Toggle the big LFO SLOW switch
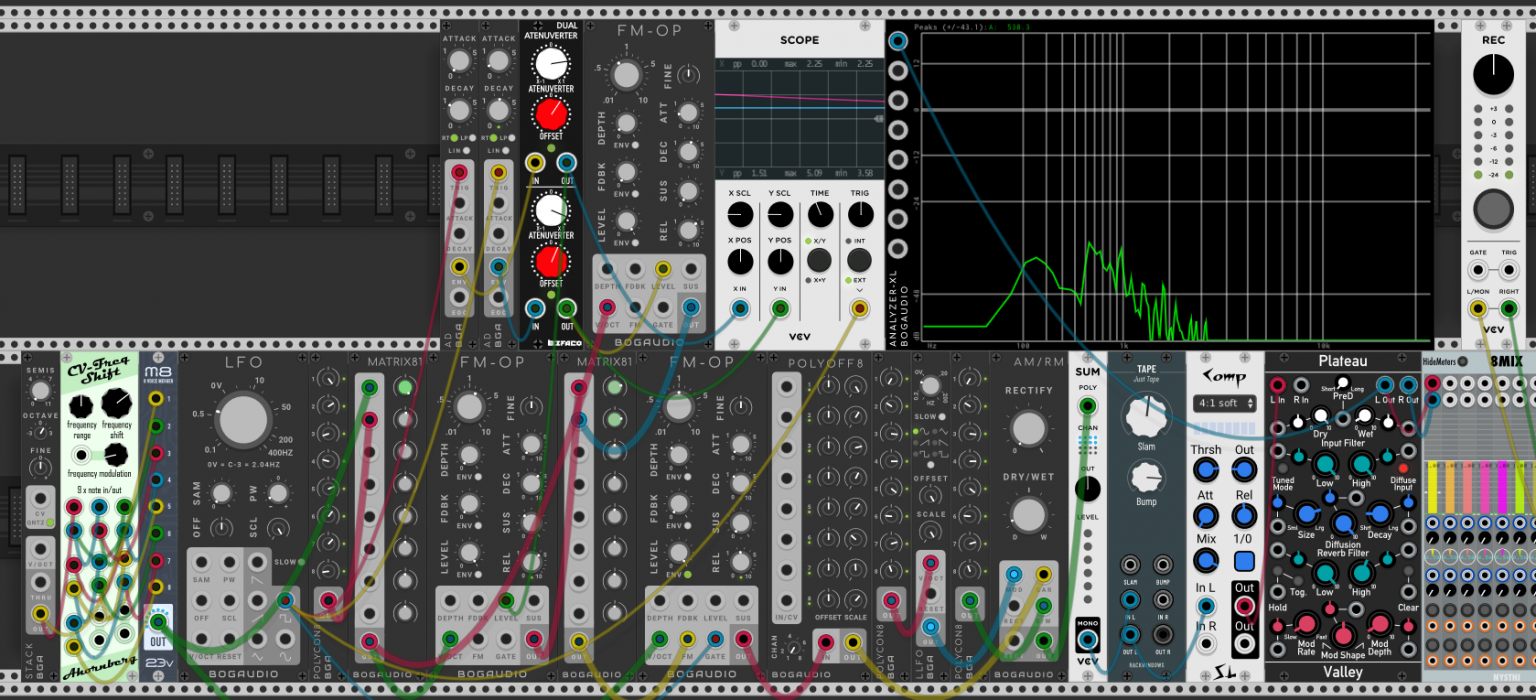Screen dimensions: 1536x700 (x=300, y=561)
